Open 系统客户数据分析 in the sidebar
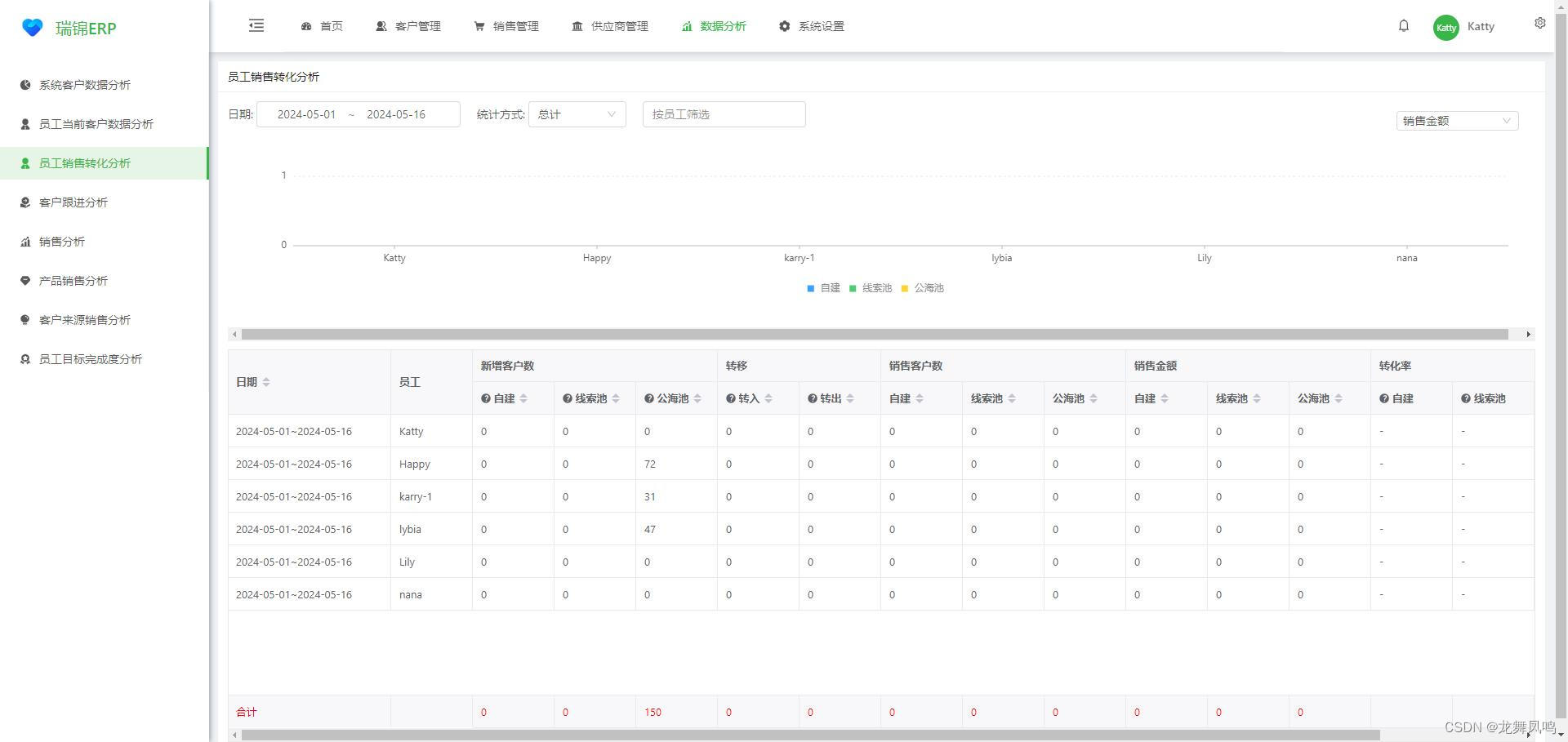The image size is (1568, 742). click(105, 85)
